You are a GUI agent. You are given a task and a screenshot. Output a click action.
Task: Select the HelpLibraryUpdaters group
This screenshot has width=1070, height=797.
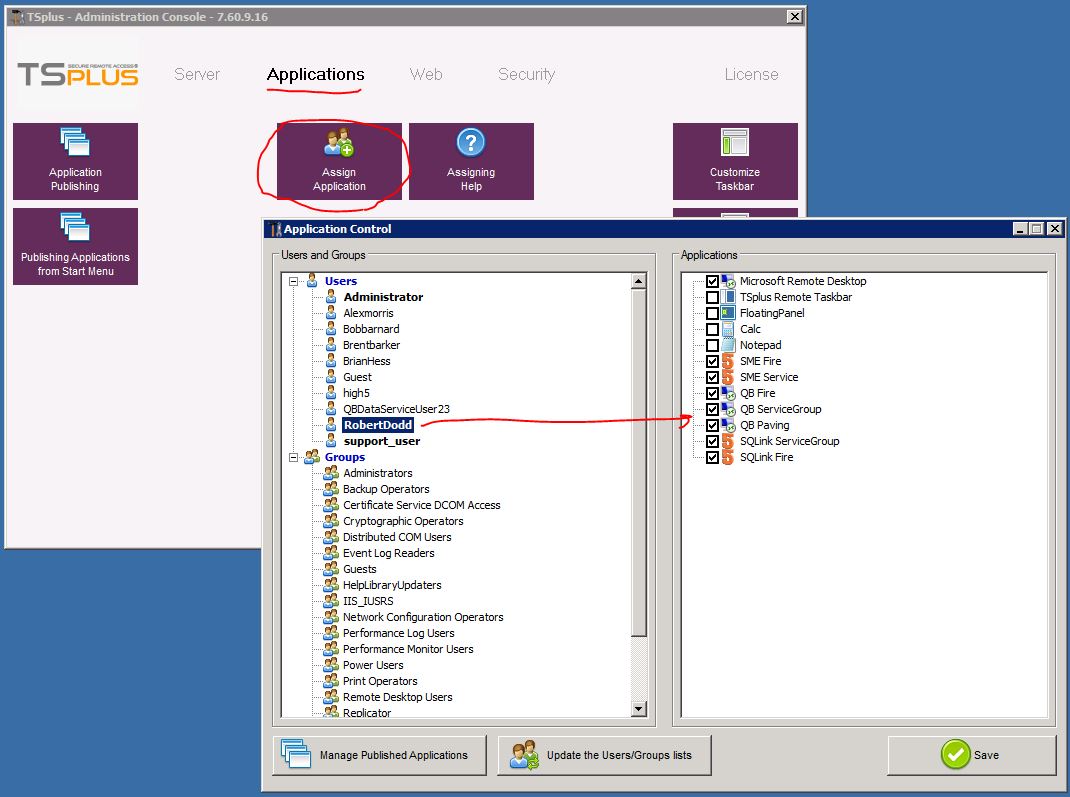tap(392, 585)
